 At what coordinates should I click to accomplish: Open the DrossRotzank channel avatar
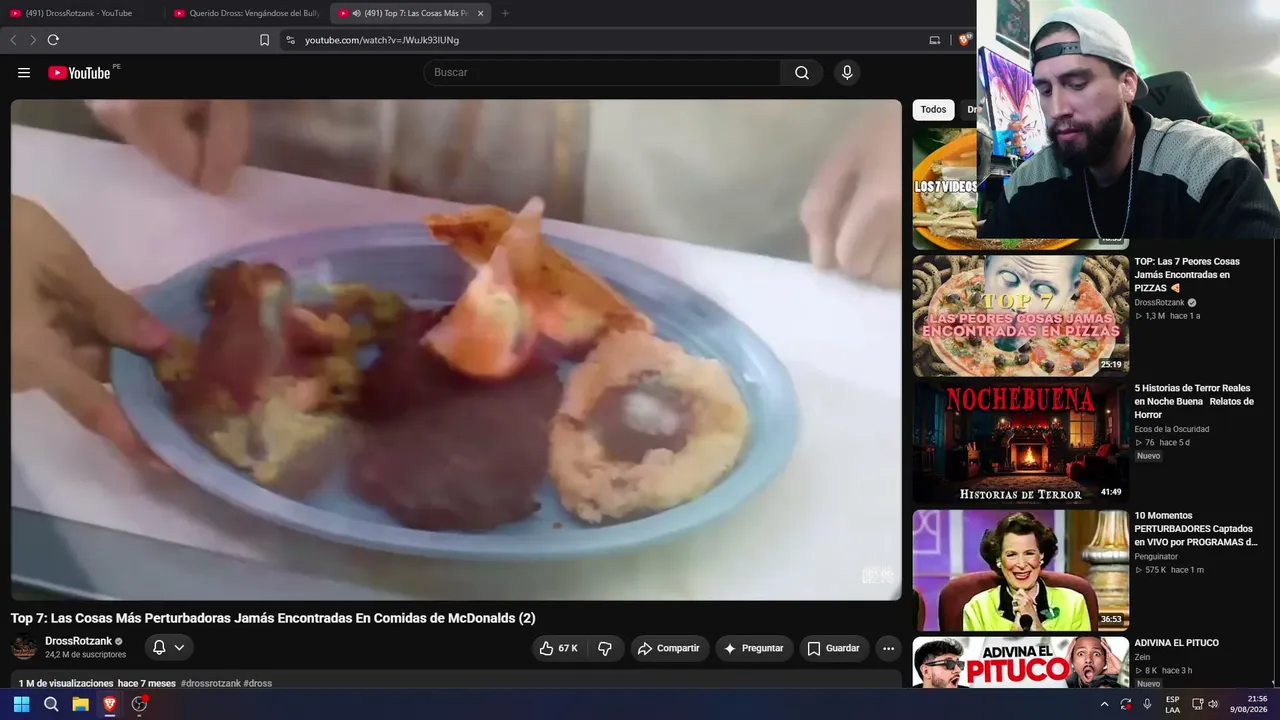coord(24,647)
